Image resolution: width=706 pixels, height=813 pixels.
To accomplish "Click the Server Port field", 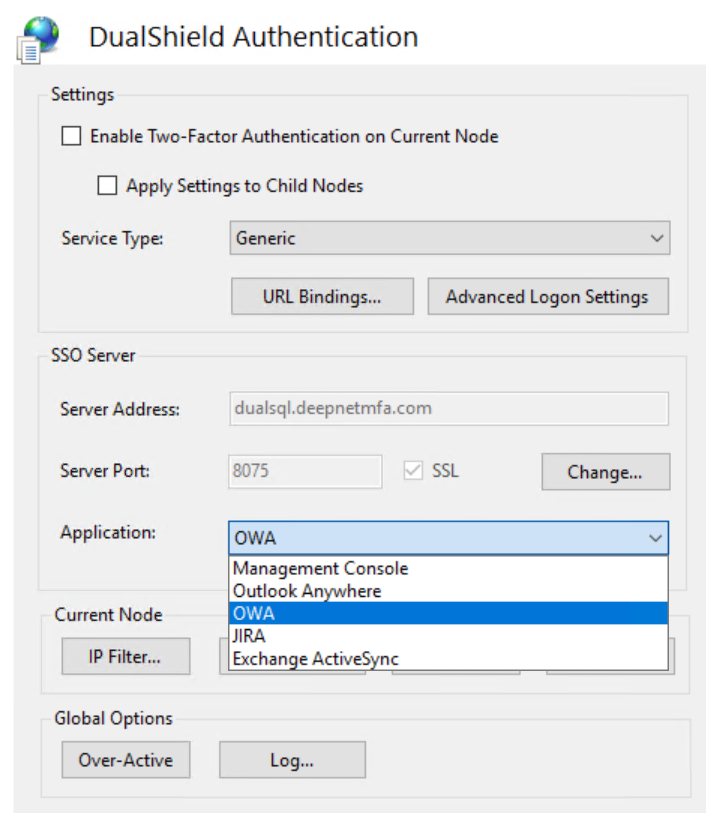I will [x=305, y=470].
